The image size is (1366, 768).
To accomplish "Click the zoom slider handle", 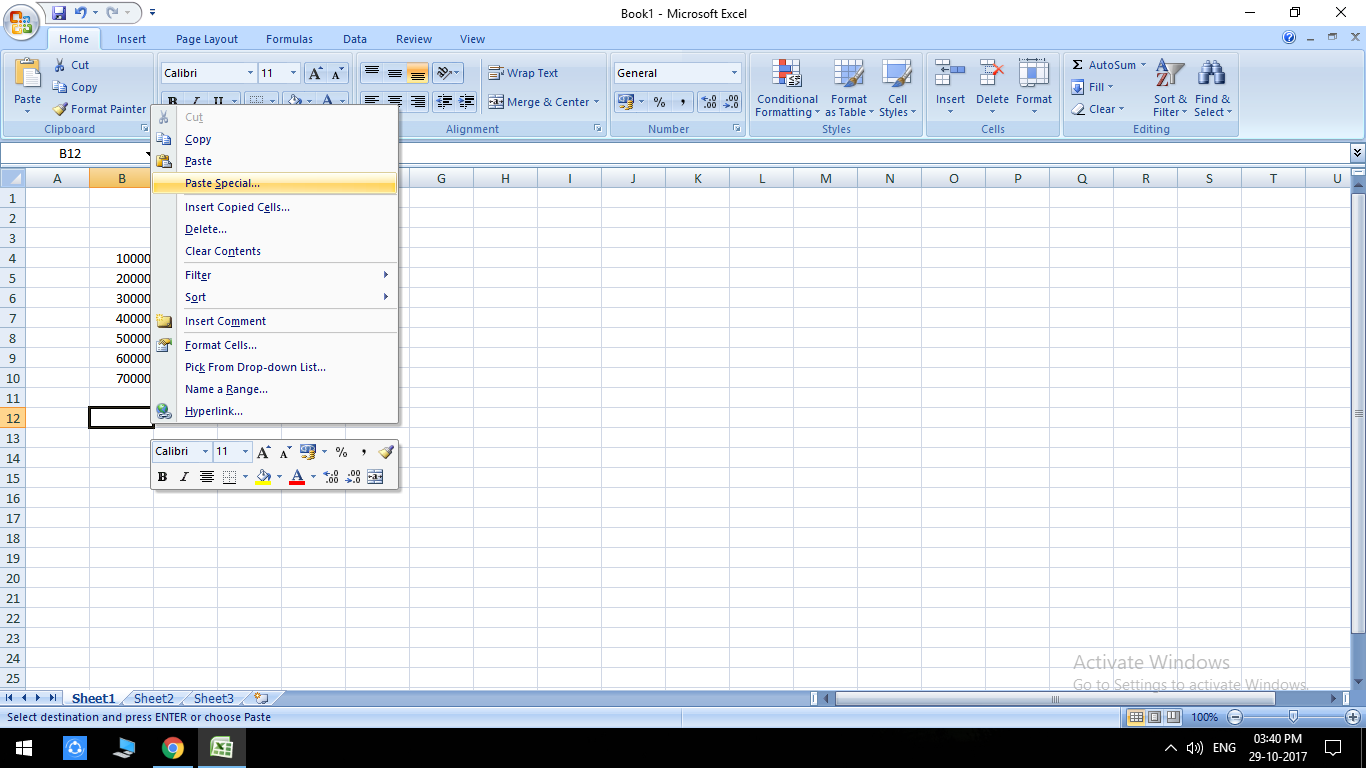I will [1294, 717].
